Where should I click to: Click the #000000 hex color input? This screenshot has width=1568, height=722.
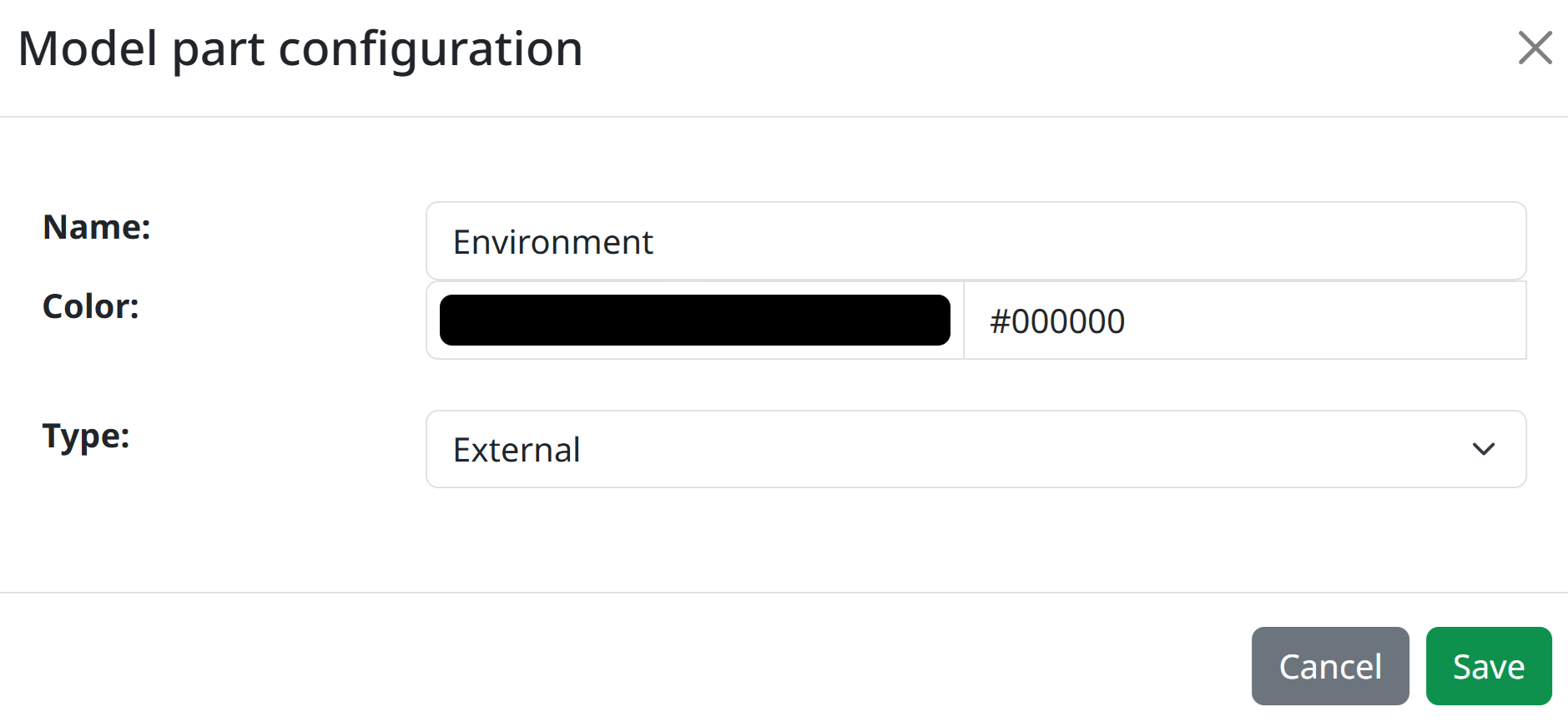point(1244,321)
